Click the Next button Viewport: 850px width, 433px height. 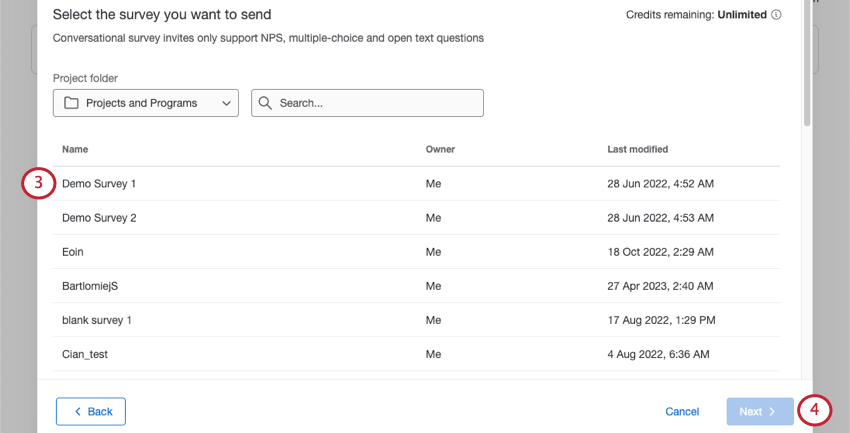click(x=759, y=411)
